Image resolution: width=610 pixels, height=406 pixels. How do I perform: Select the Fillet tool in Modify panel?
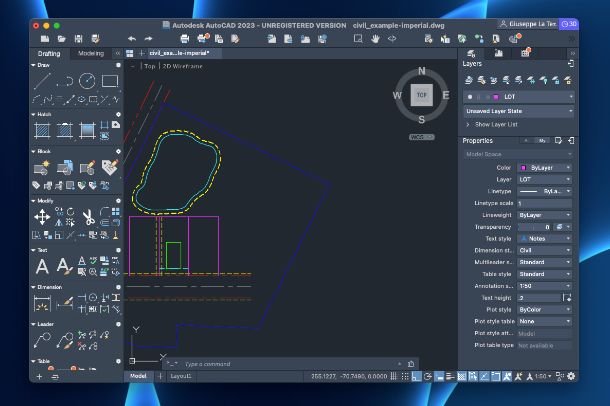pyautogui.click(x=104, y=212)
